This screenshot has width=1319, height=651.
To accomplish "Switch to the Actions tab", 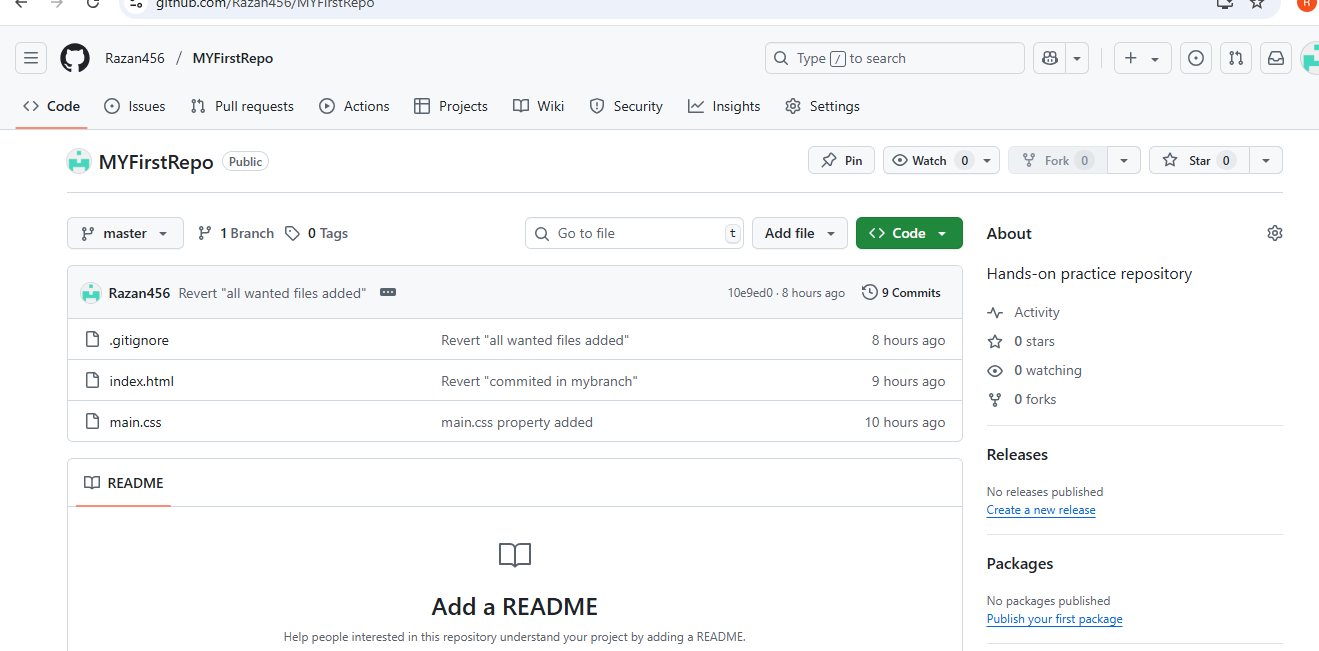I will [355, 106].
